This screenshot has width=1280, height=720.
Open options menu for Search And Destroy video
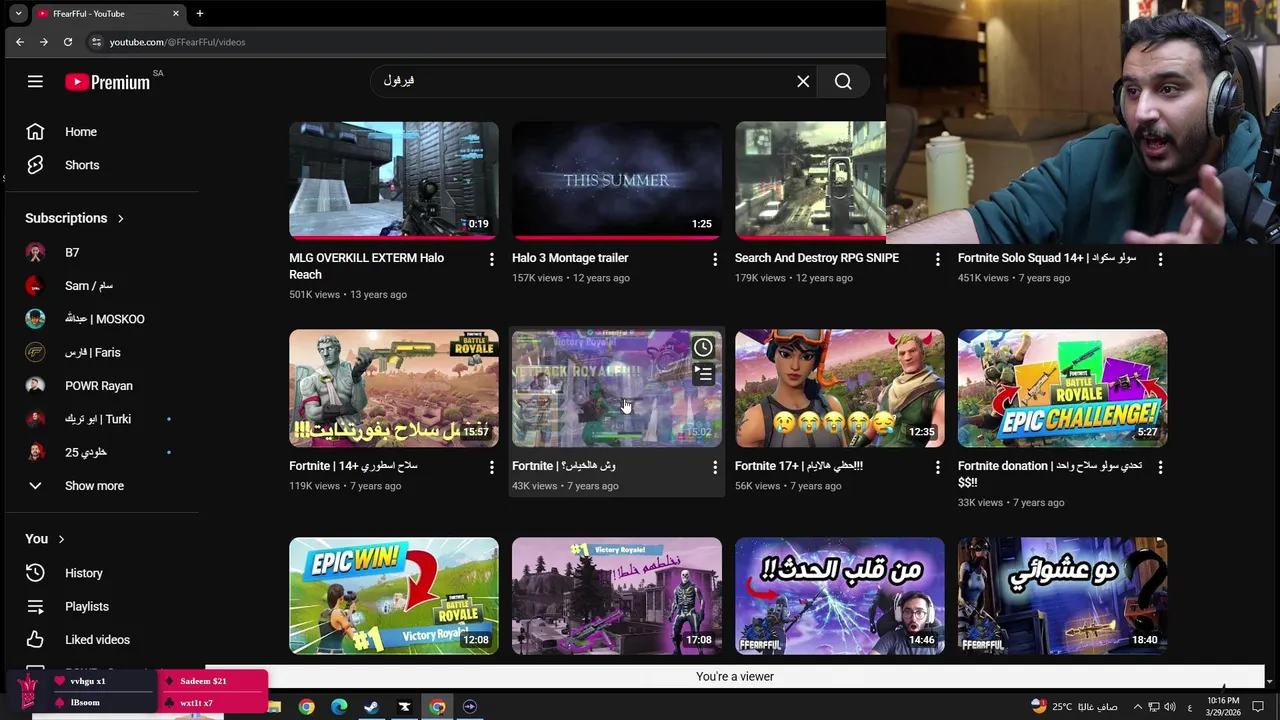pyautogui.click(x=937, y=259)
